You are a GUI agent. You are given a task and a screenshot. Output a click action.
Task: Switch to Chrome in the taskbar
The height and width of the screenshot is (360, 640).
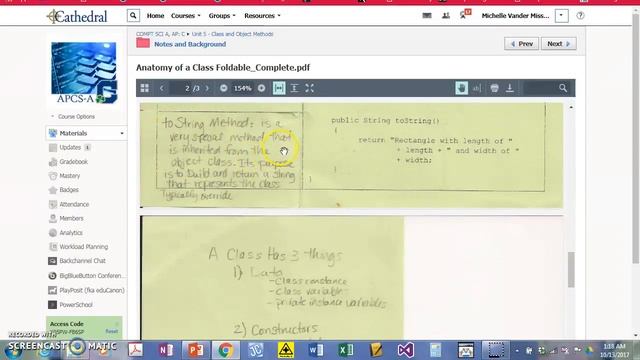pos(225,350)
